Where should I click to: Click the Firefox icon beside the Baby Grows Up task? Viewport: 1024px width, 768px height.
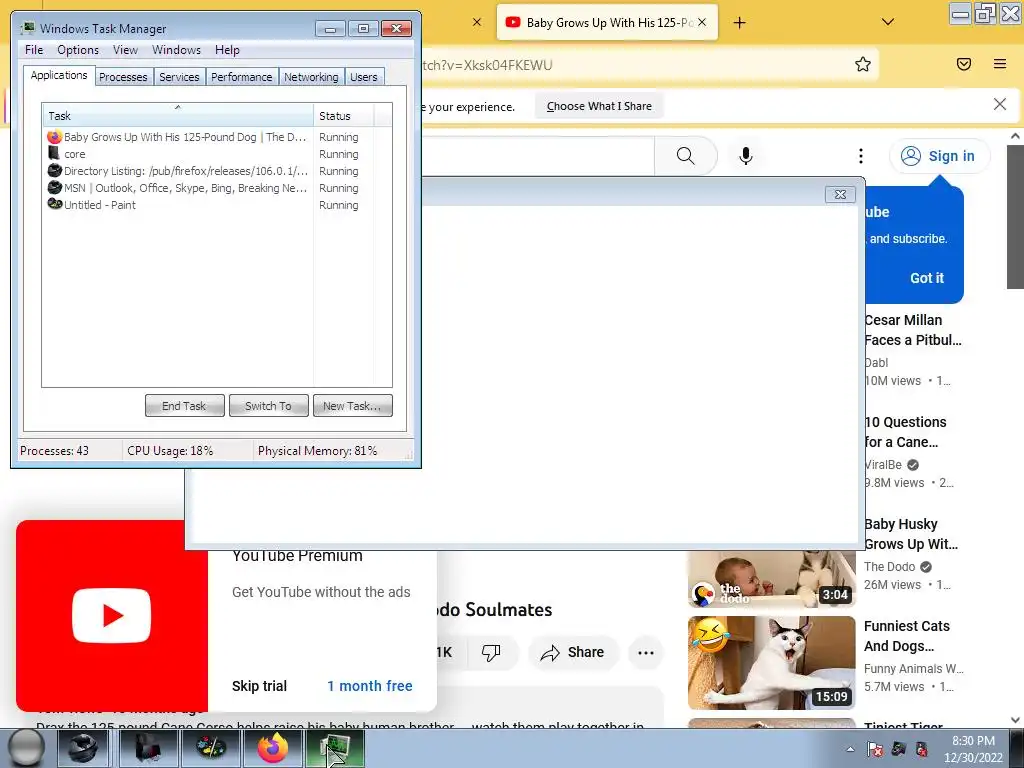pyautogui.click(x=54, y=137)
